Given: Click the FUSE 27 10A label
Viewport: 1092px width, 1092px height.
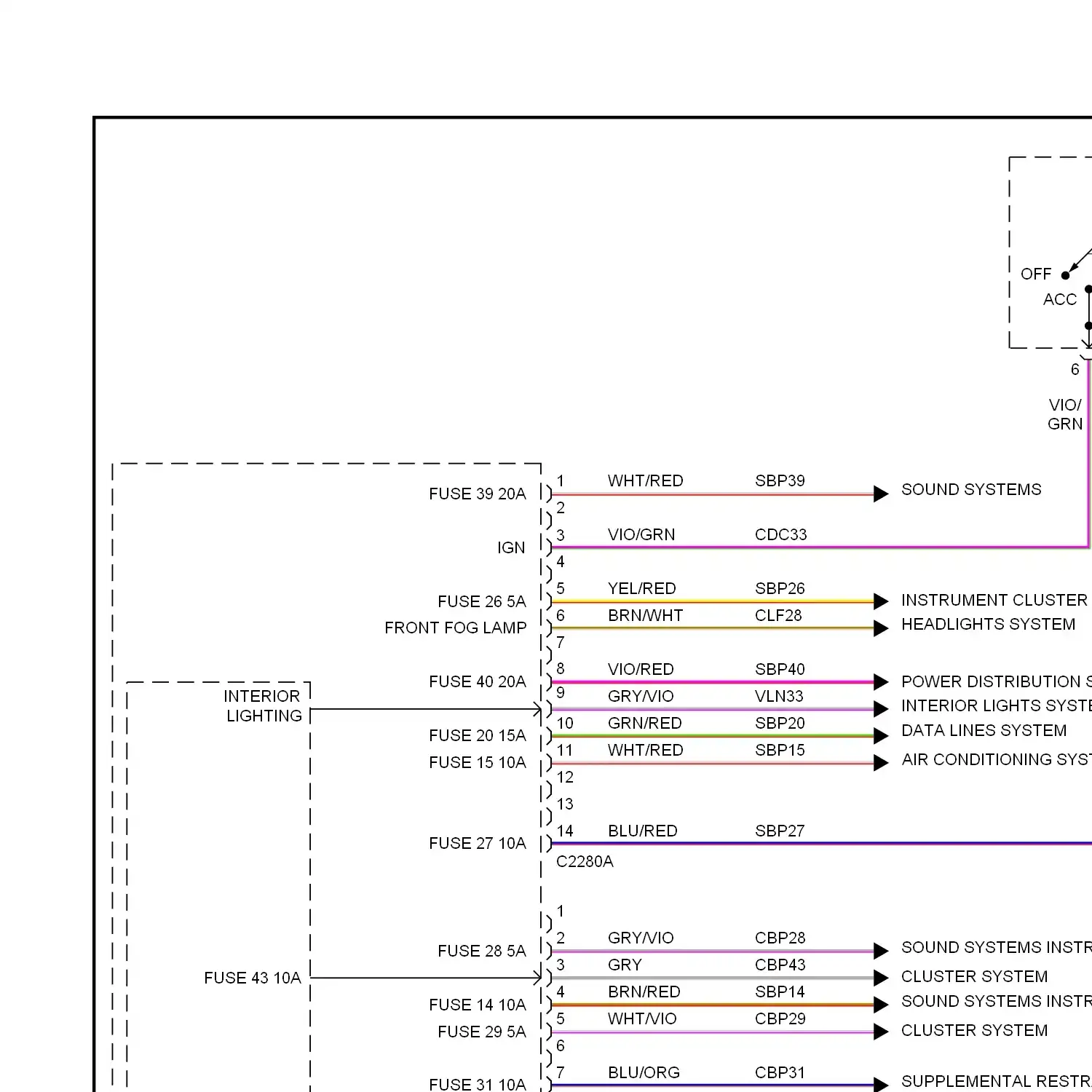Looking at the screenshot, I should 477,843.
